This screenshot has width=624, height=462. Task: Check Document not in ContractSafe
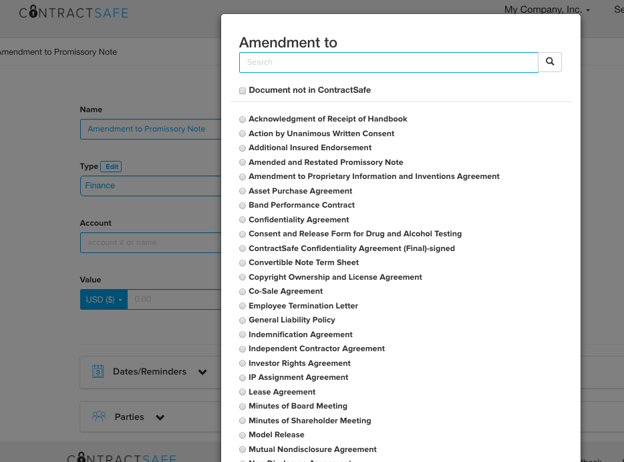click(x=242, y=91)
